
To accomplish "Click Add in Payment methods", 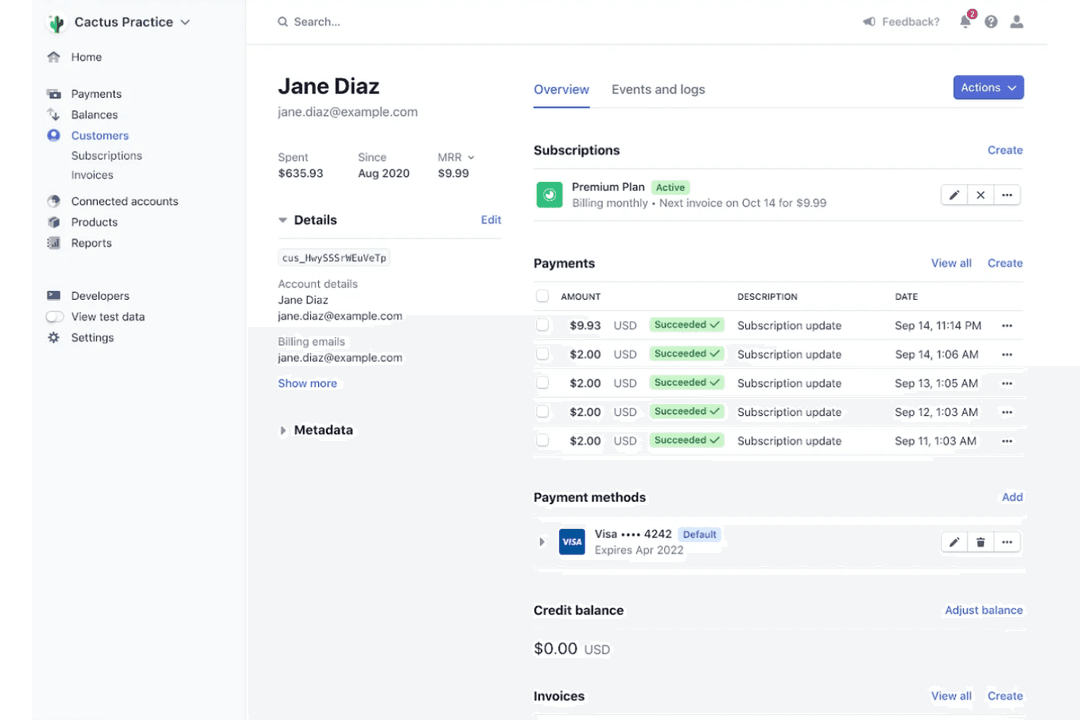I will pos(1012,497).
